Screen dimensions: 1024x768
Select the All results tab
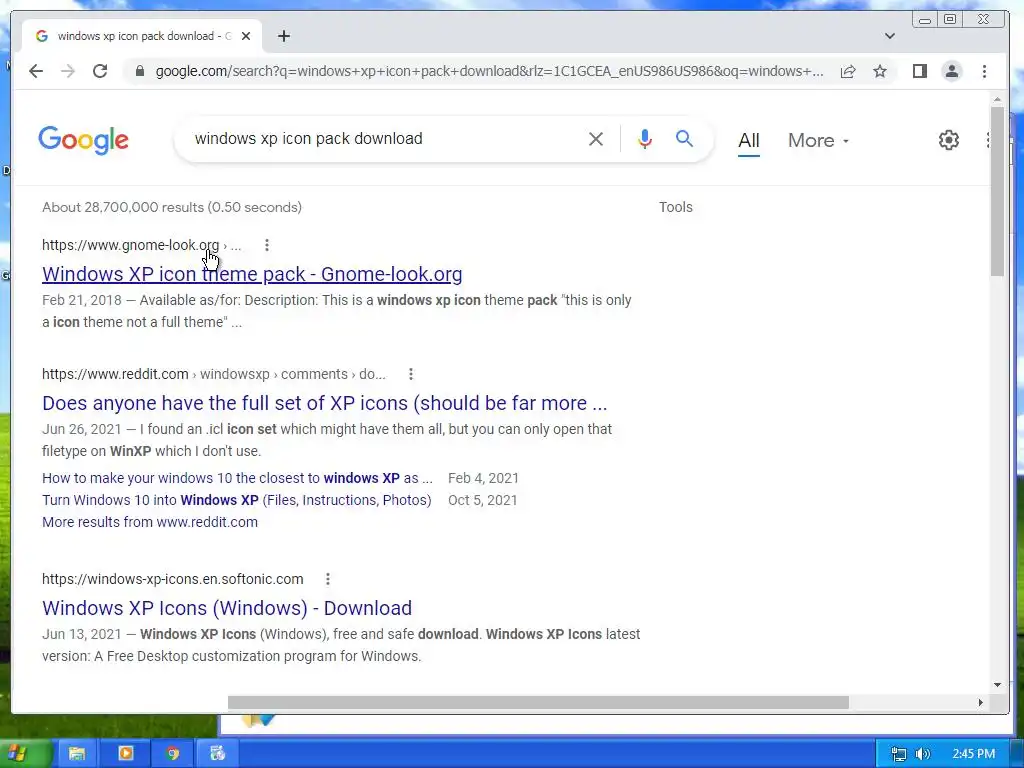click(x=748, y=140)
